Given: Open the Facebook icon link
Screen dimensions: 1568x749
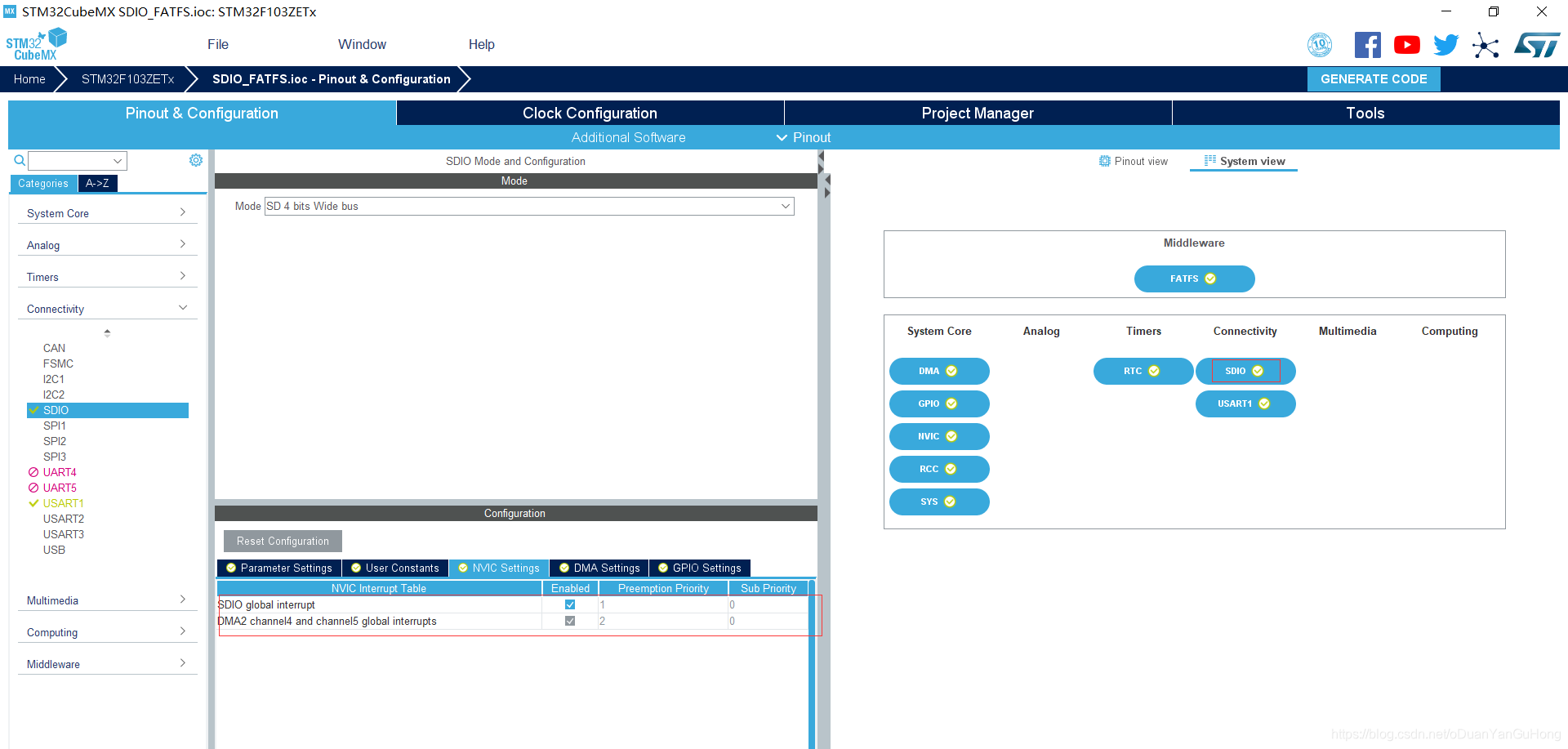Looking at the screenshot, I should pyautogui.click(x=1367, y=45).
